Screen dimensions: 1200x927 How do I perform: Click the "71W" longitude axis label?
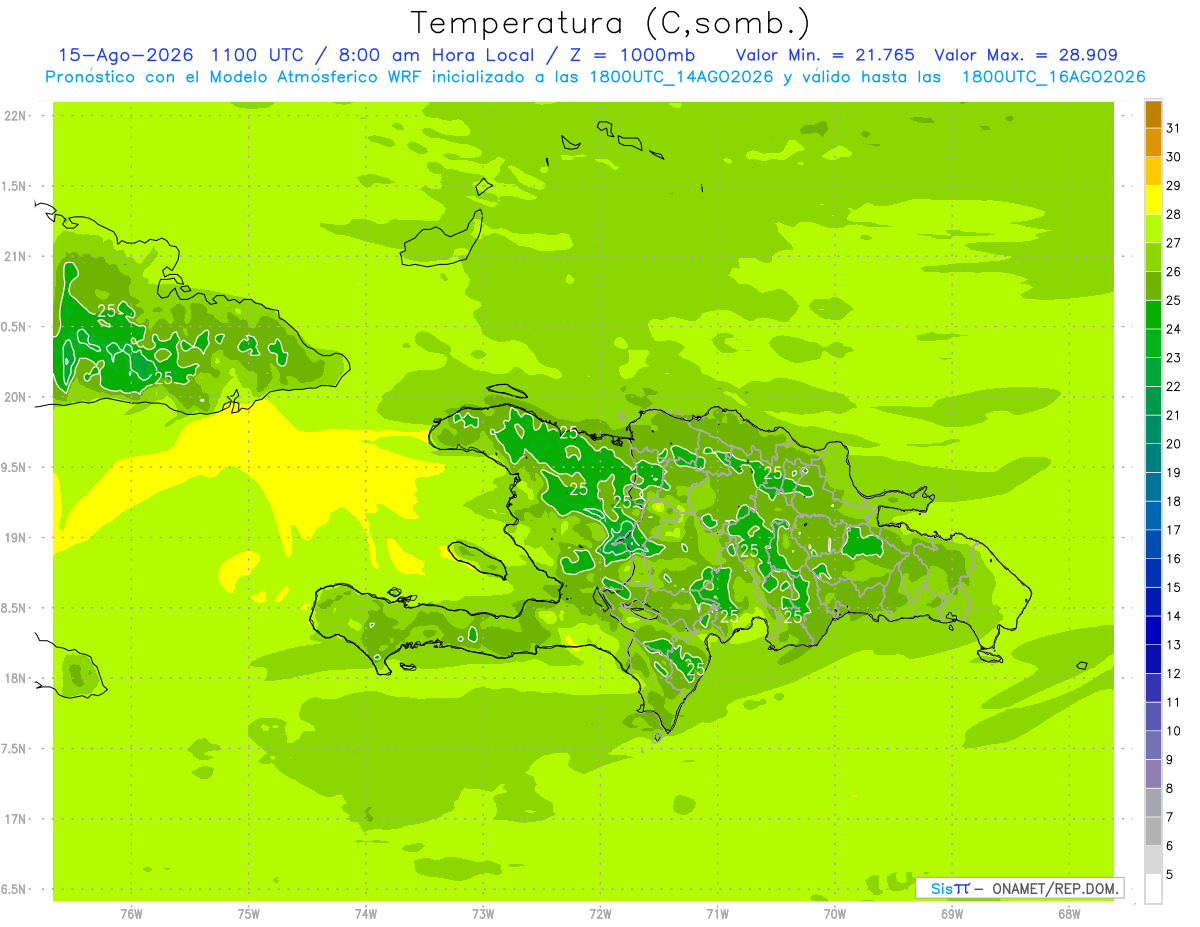coord(717,913)
